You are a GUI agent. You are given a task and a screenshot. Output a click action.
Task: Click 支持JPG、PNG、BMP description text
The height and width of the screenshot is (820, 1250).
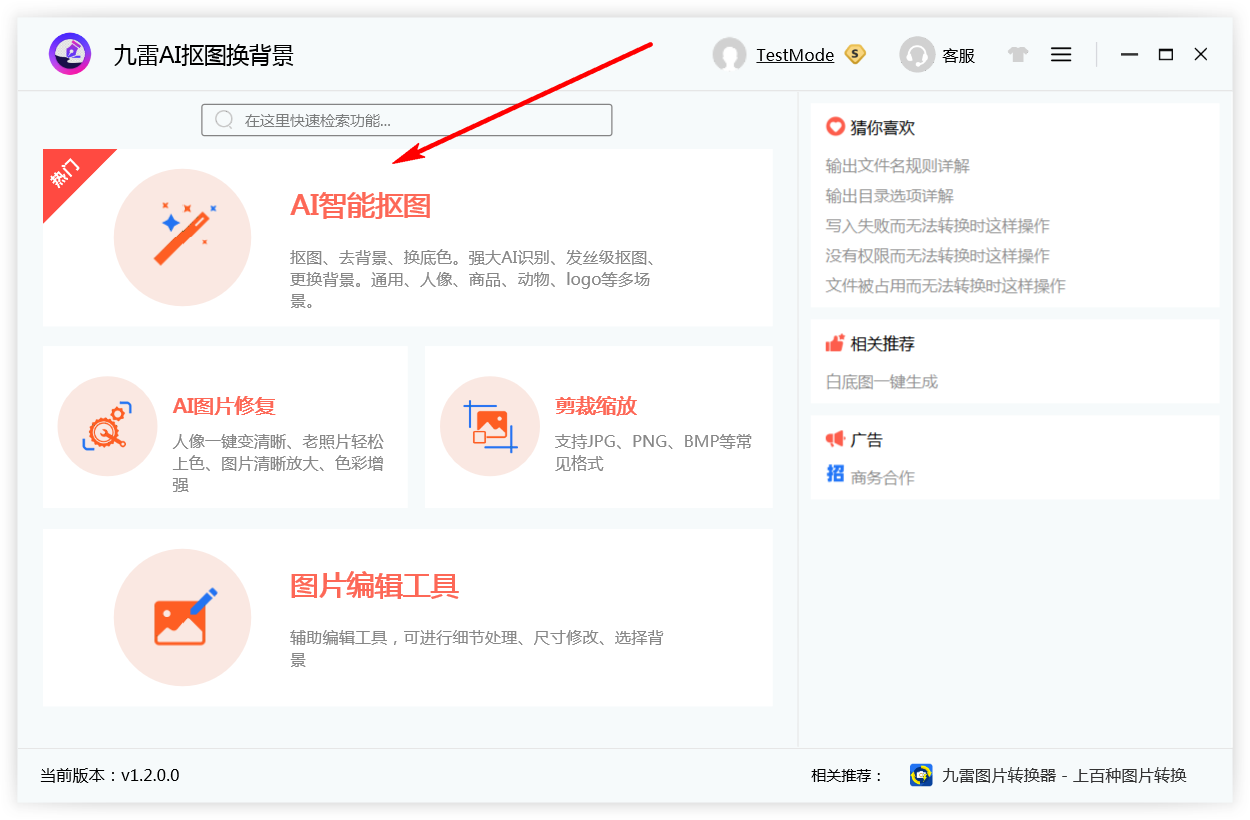654,452
